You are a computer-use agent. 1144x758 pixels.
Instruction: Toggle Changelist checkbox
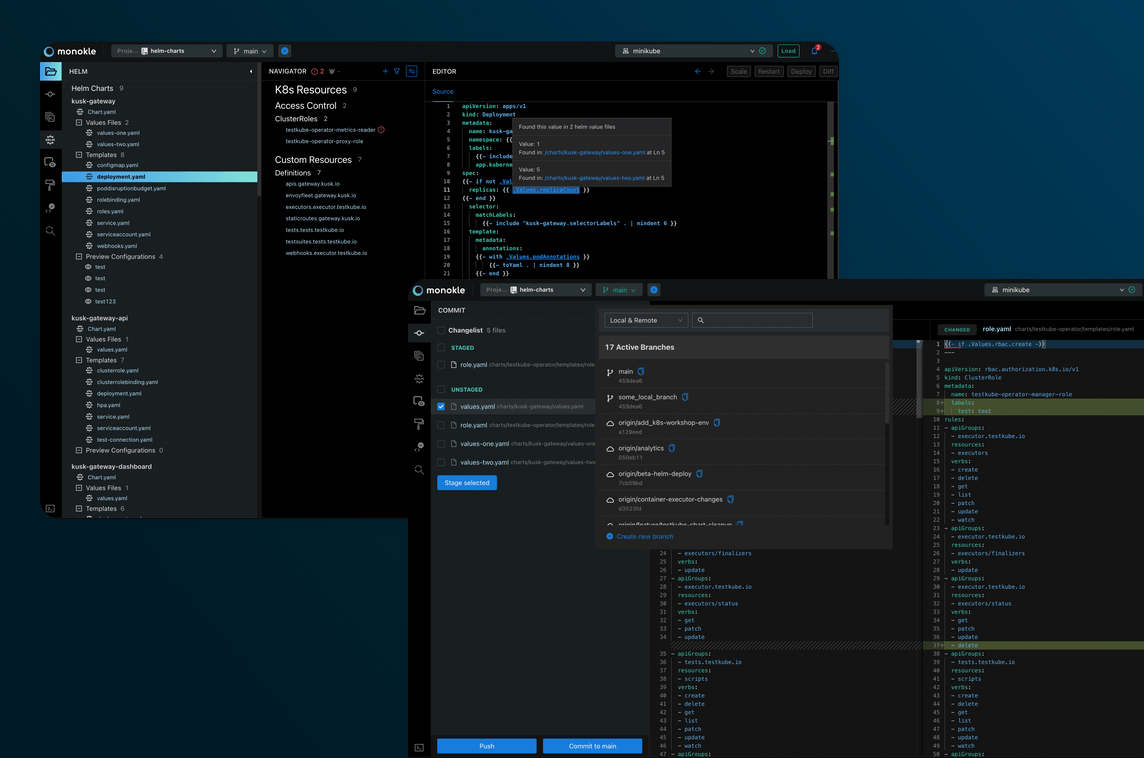point(441,330)
